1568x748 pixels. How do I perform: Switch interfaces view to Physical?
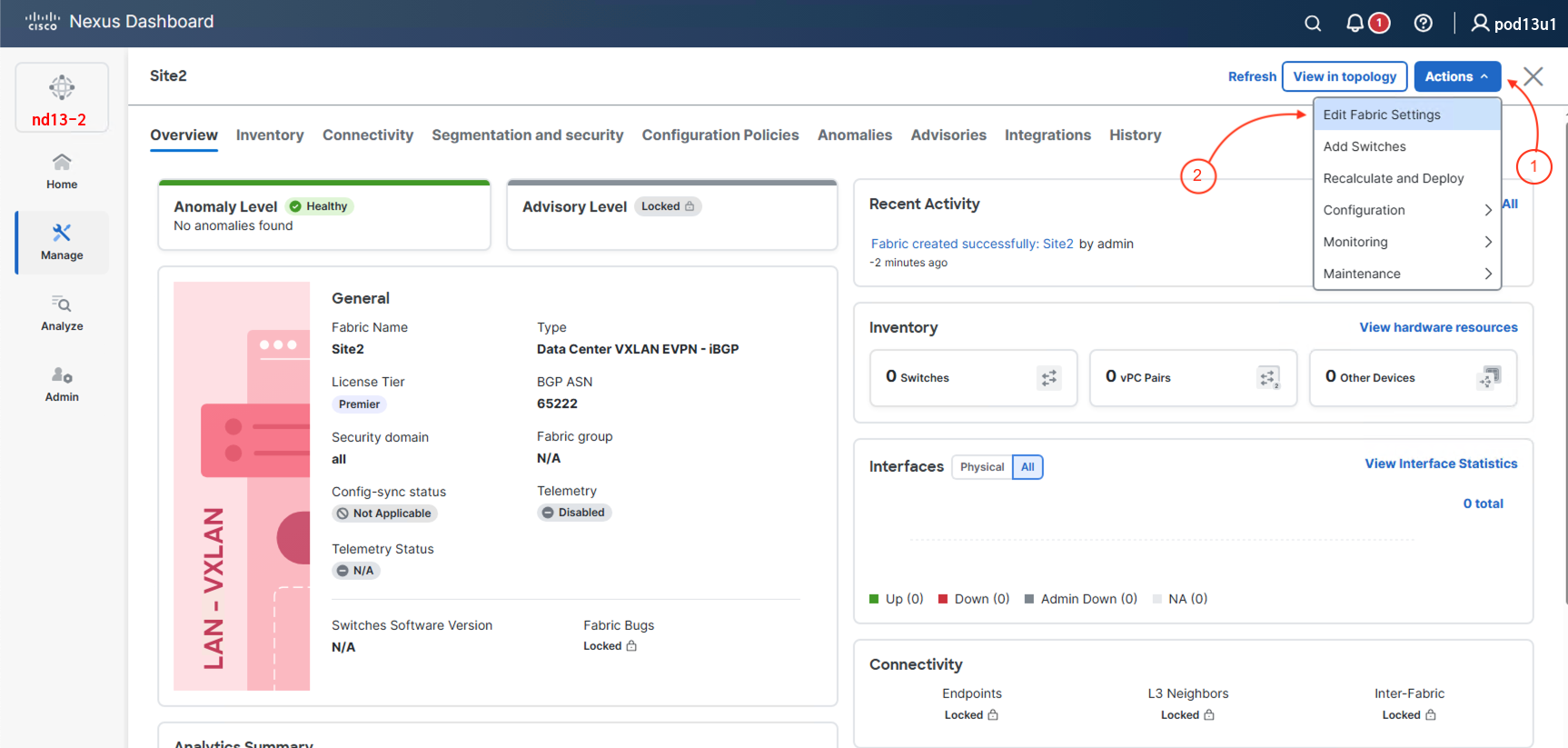click(981, 467)
